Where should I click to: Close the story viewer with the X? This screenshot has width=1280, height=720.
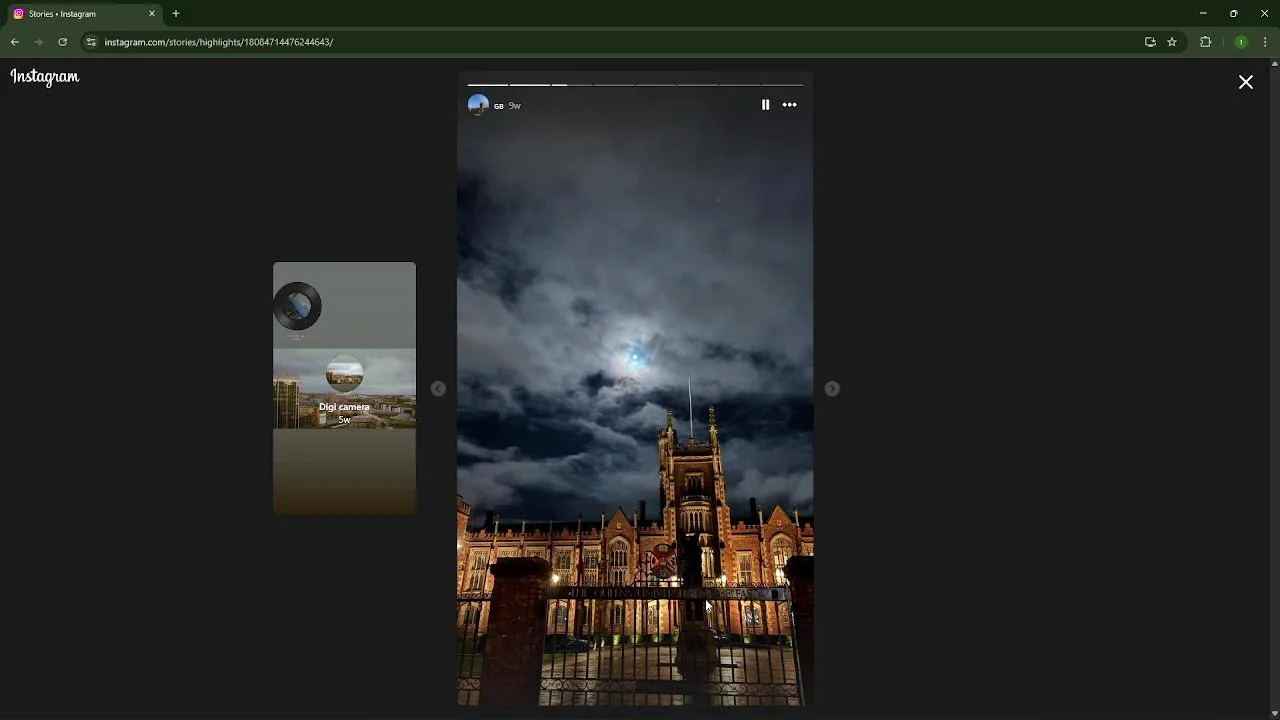pos(1246,82)
